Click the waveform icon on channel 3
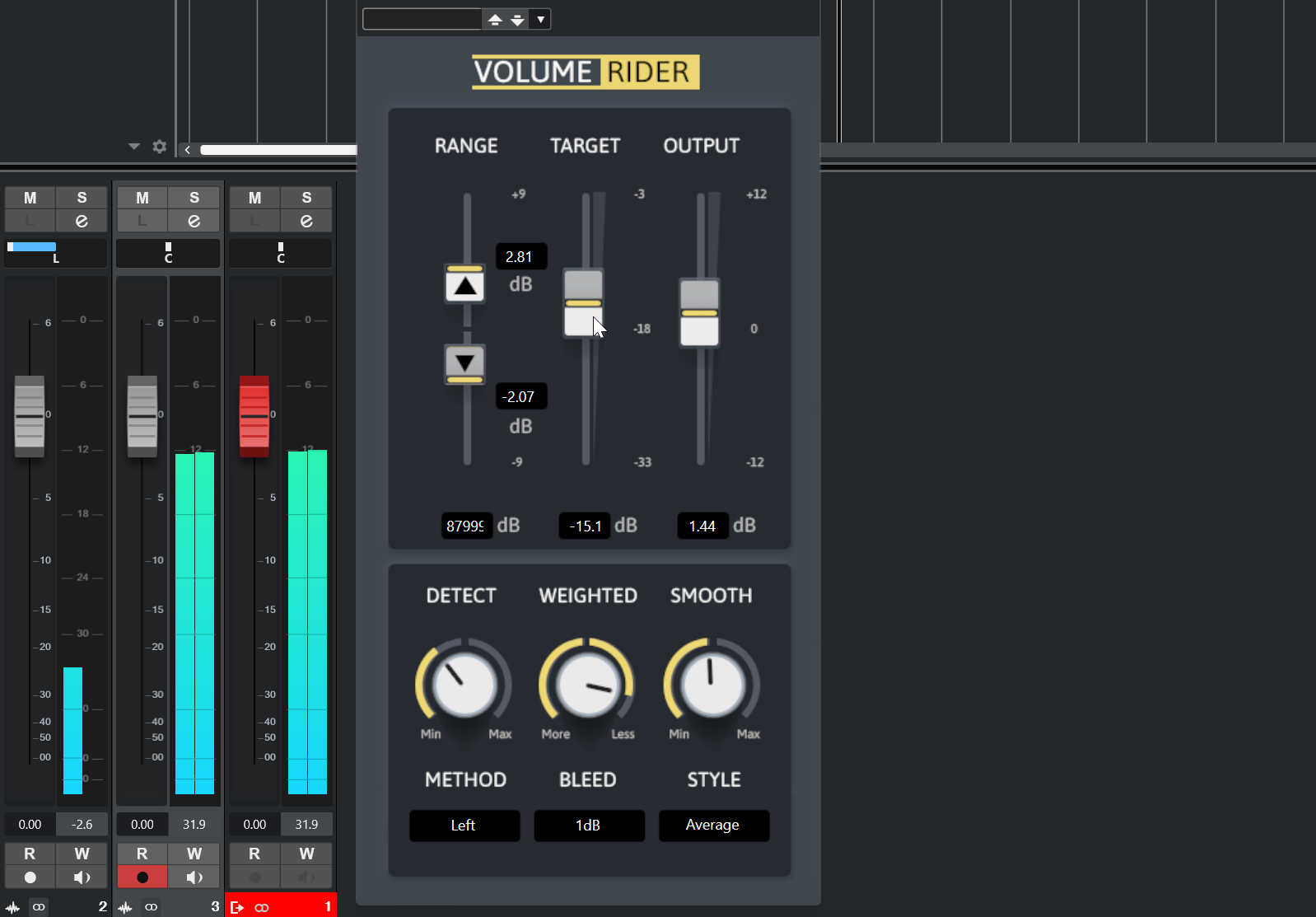 [125, 907]
